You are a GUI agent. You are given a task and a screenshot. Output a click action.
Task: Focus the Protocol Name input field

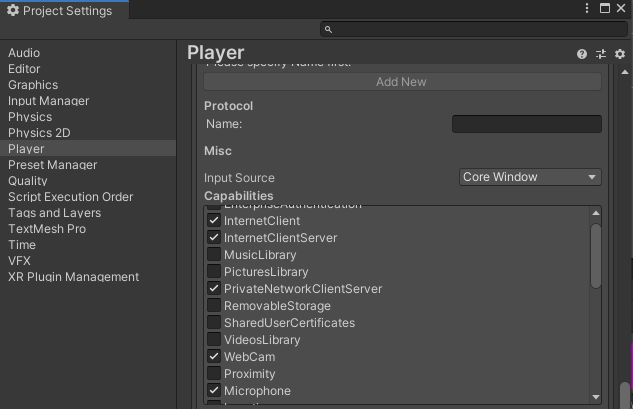click(527, 124)
